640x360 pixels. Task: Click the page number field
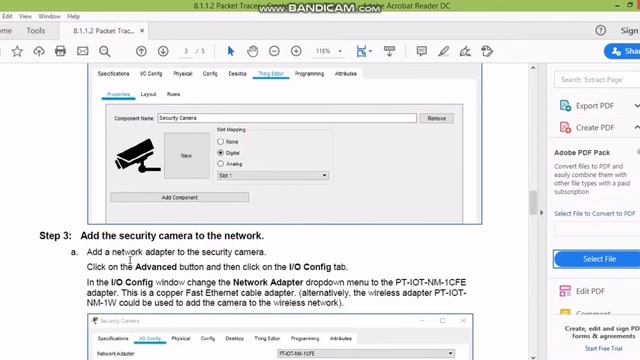click(x=186, y=51)
